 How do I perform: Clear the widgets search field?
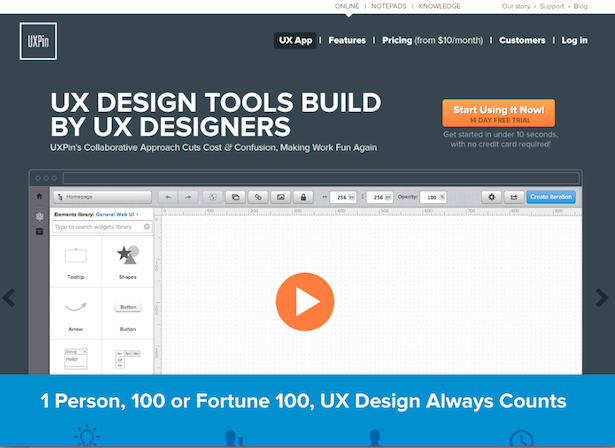(147, 226)
